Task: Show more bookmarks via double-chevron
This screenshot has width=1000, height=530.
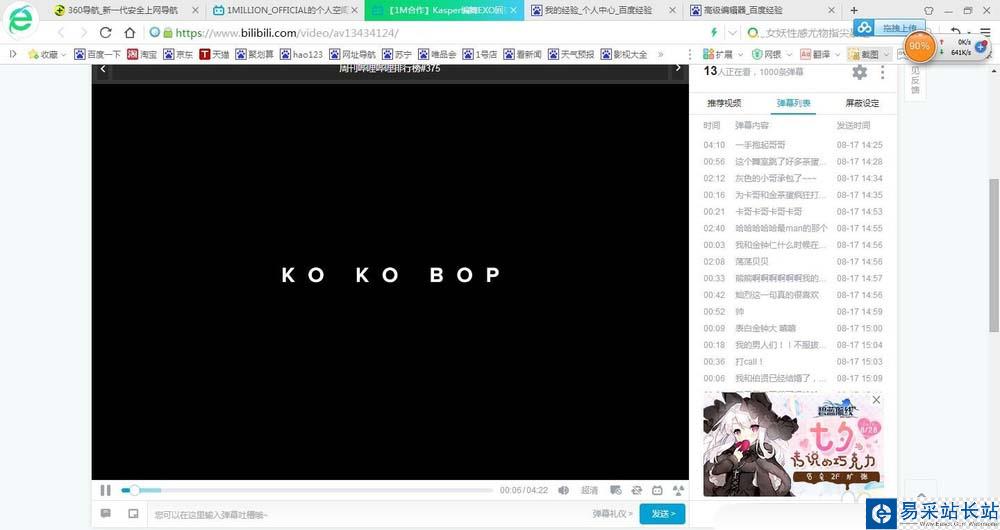Action: 661,54
